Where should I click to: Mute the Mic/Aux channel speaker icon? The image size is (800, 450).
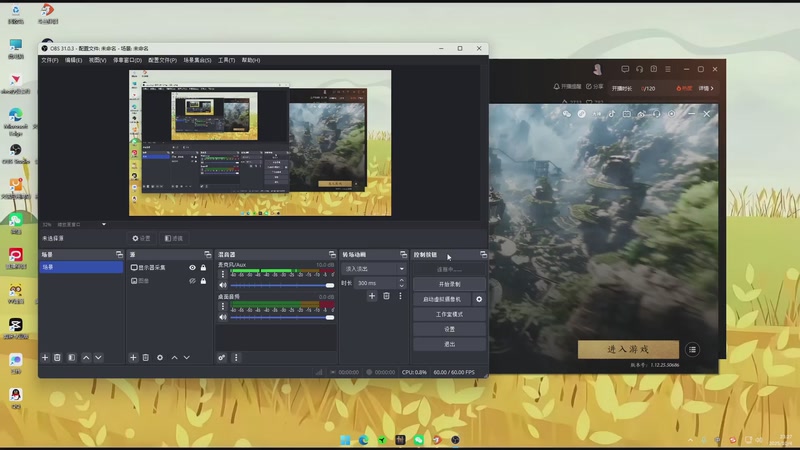[222, 285]
